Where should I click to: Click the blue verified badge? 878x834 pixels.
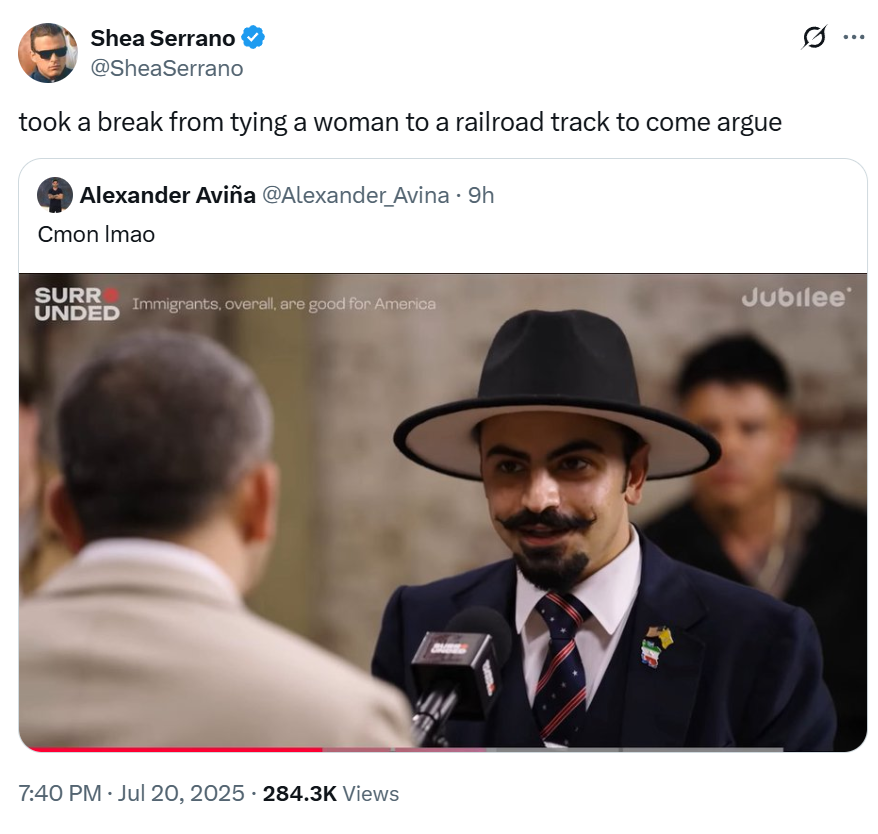[x=253, y=38]
